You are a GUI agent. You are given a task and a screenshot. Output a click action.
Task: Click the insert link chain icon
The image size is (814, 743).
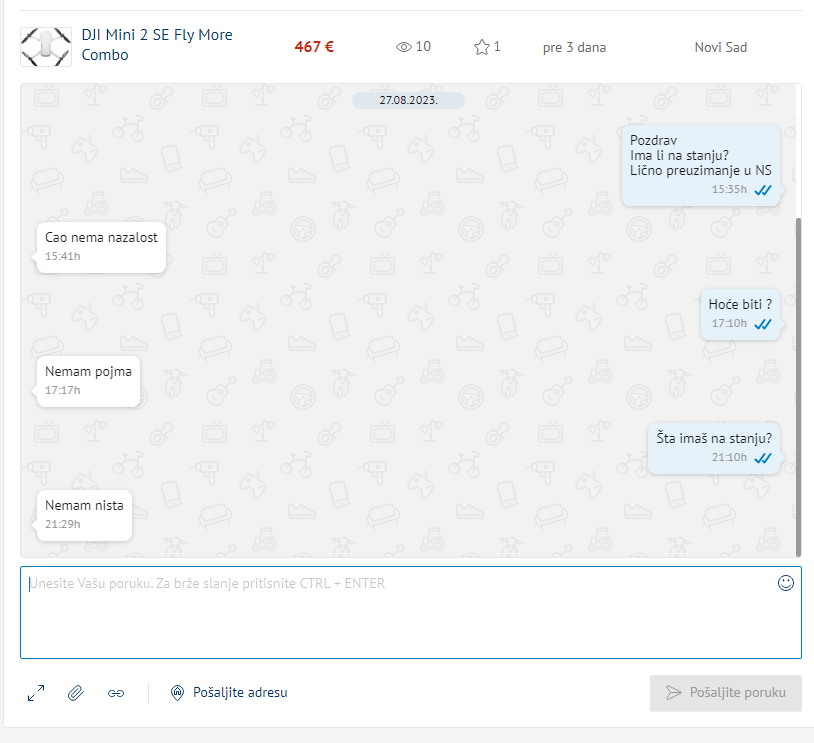click(x=116, y=693)
